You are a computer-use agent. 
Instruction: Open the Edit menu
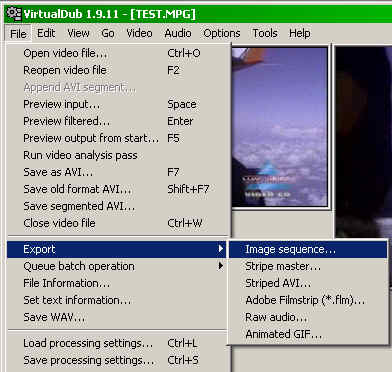pyautogui.click(x=46, y=33)
